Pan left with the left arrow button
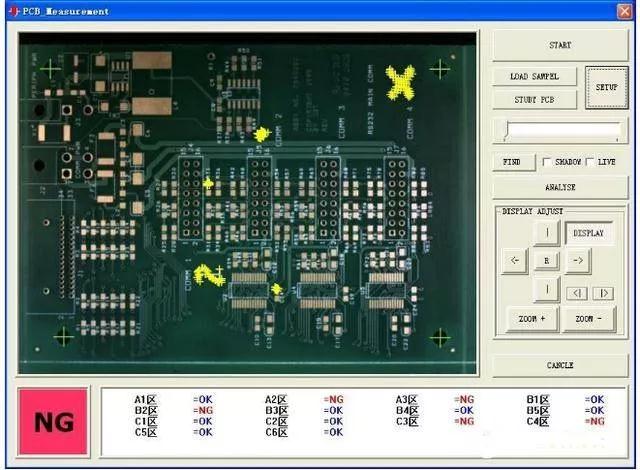This screenshot has width=640, height=470. (x=515, y=261)
